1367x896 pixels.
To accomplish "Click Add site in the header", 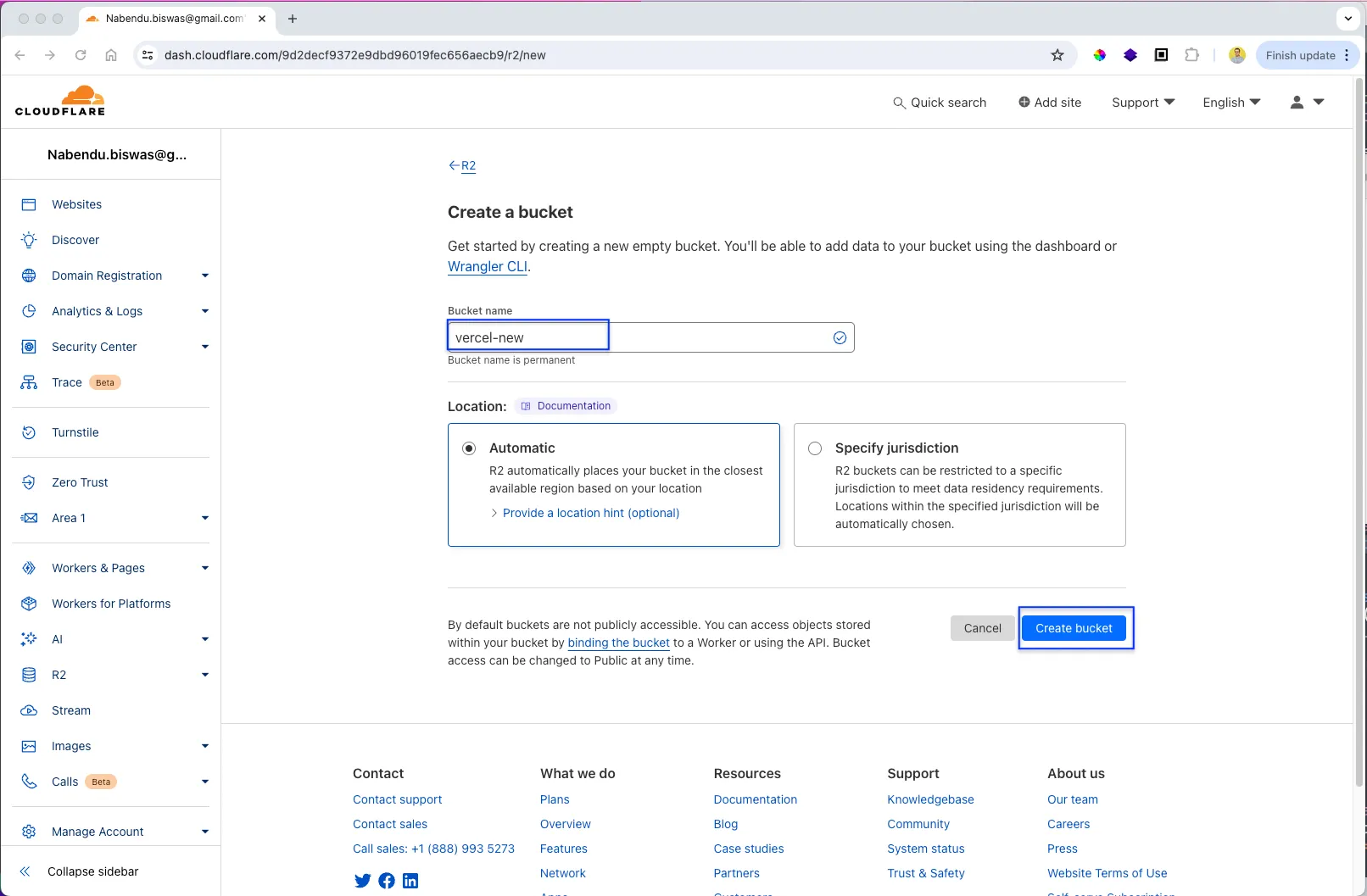I will pyautogui.click(x=1050, y=103).
